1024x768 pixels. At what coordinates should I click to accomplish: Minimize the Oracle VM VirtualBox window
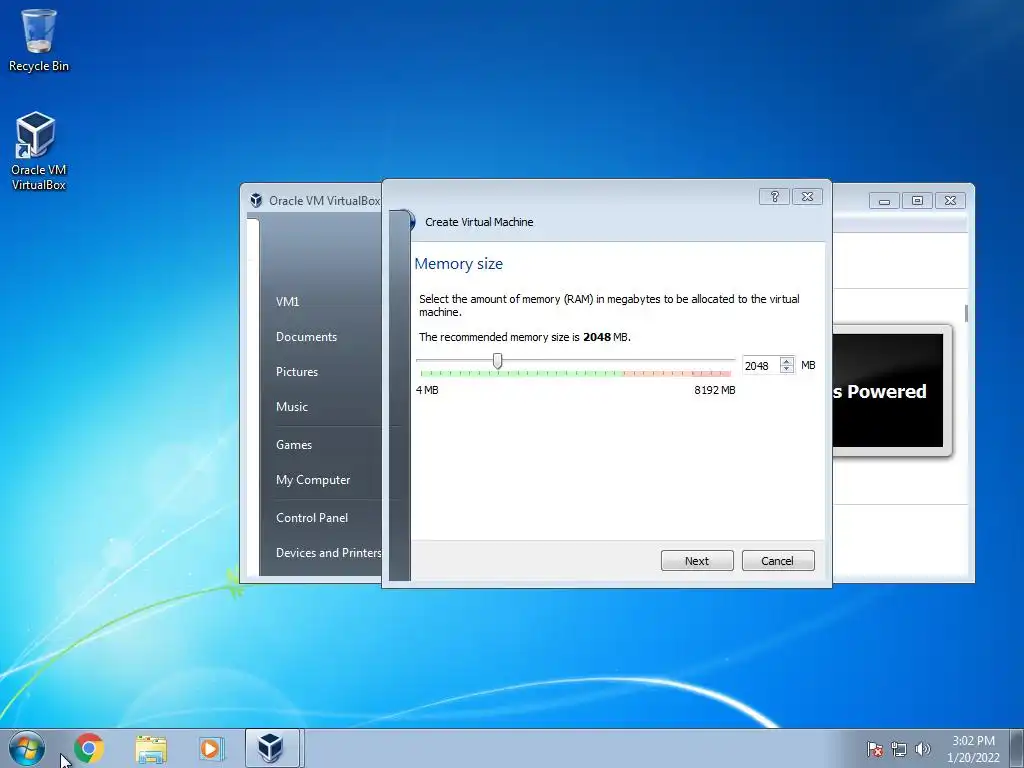pos(884,200)
